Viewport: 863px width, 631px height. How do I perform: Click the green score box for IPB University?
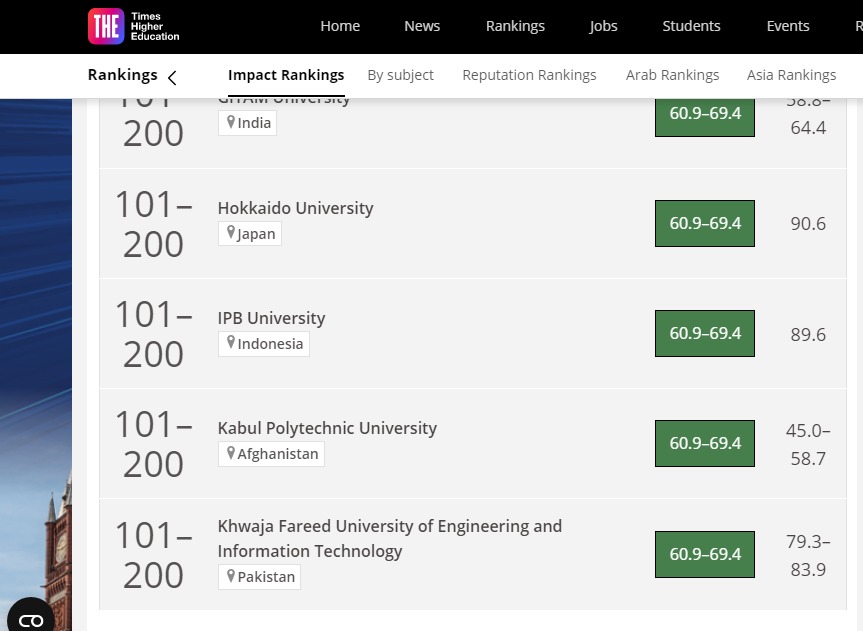[705, 334]
